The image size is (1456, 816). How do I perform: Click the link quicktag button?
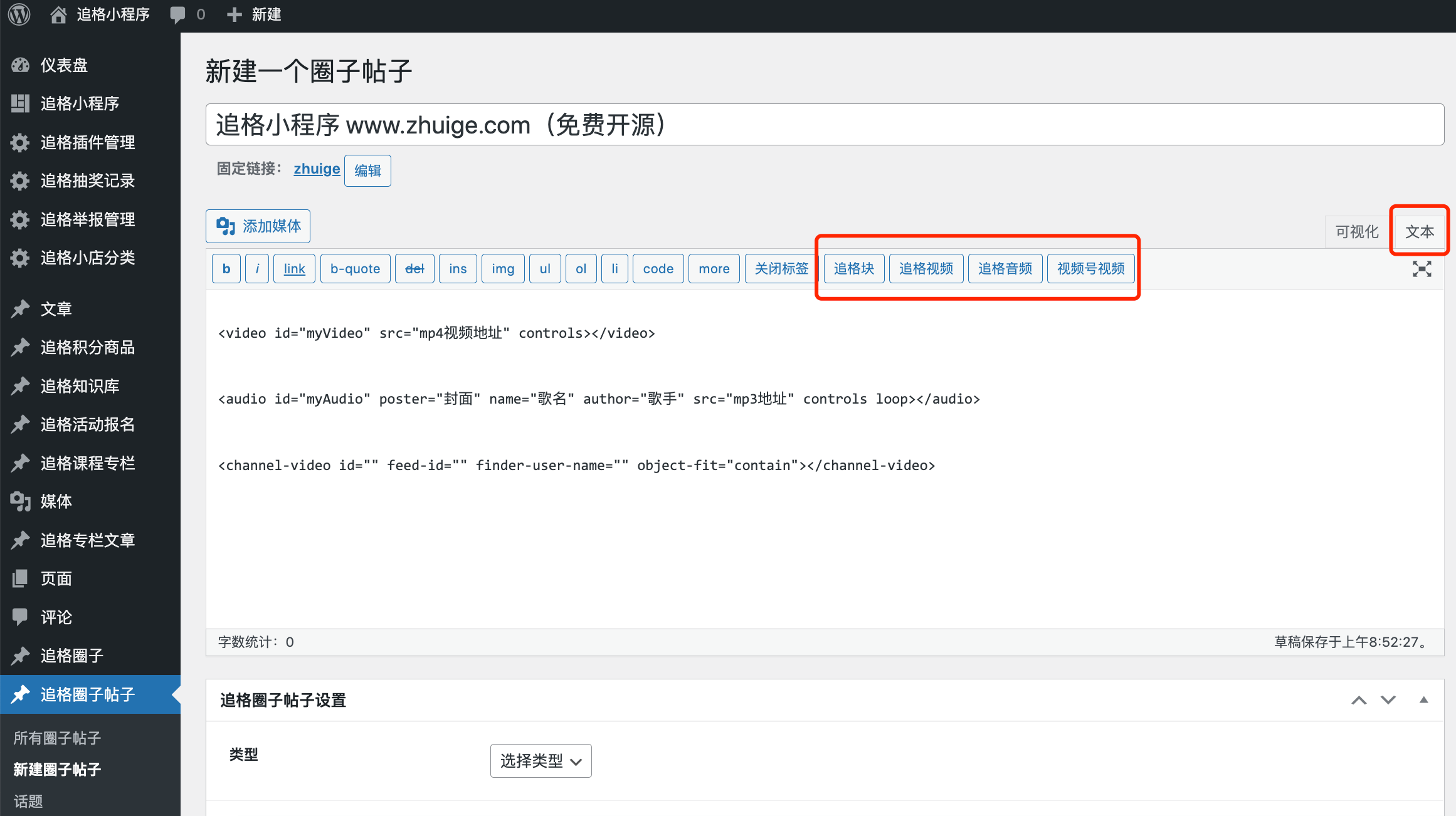pyautogui.click(x=294, y=269)
